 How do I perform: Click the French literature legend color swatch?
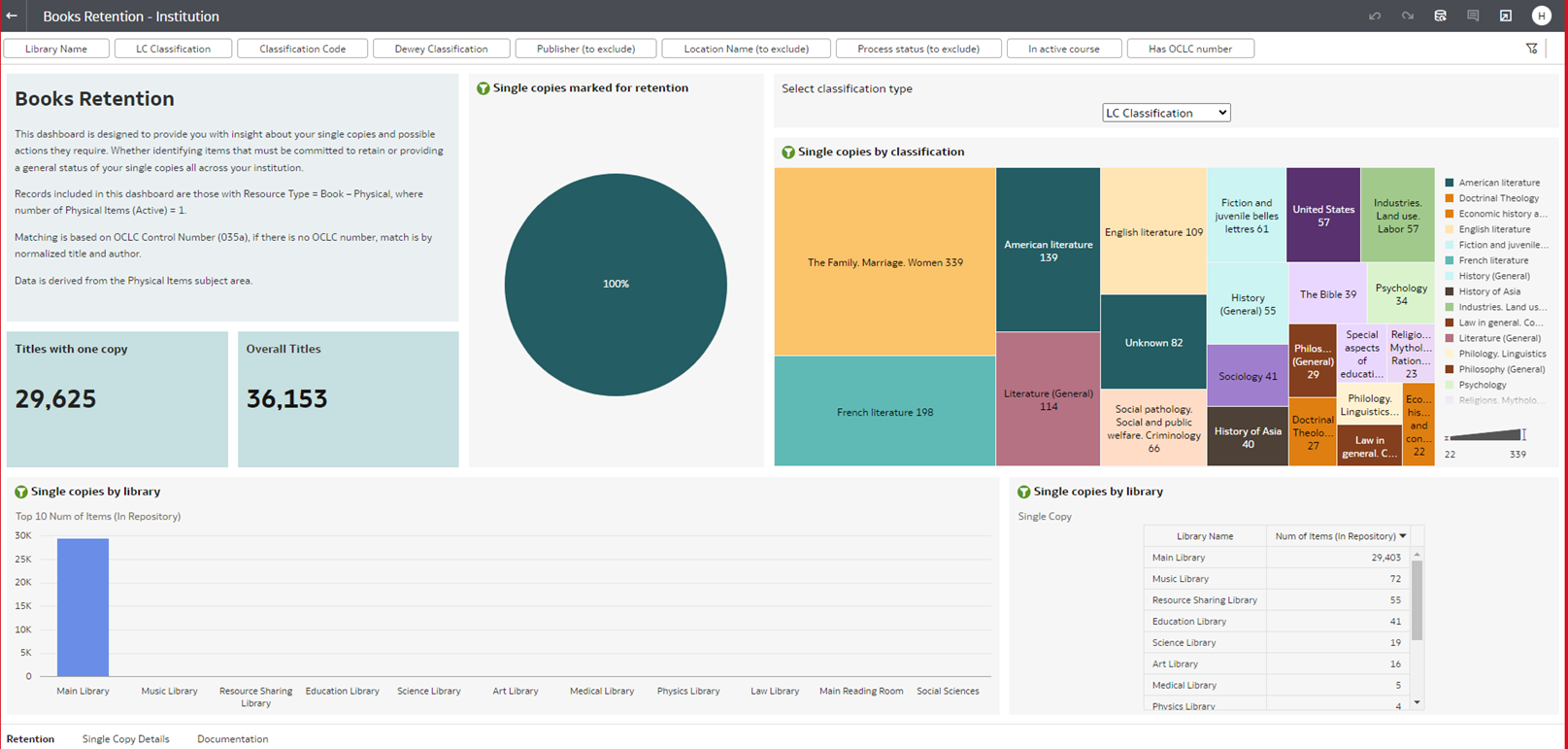pyautogui.click(x=1450, y=260)
